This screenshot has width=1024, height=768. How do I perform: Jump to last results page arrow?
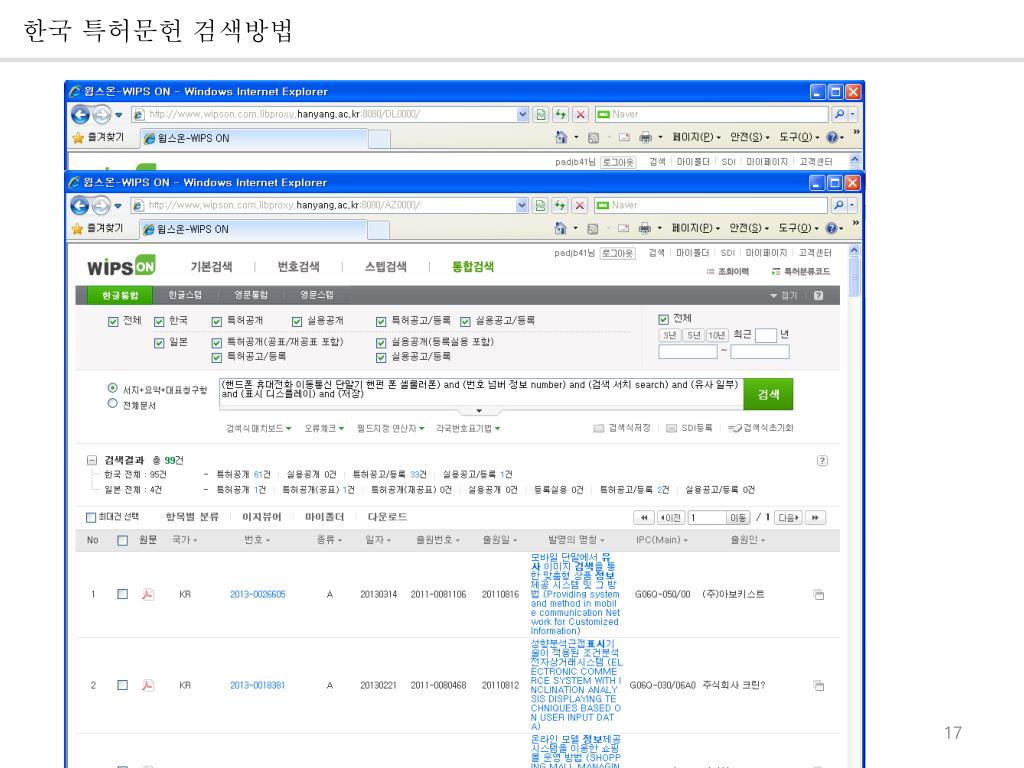pyautogui.click(x=815, y=517)
